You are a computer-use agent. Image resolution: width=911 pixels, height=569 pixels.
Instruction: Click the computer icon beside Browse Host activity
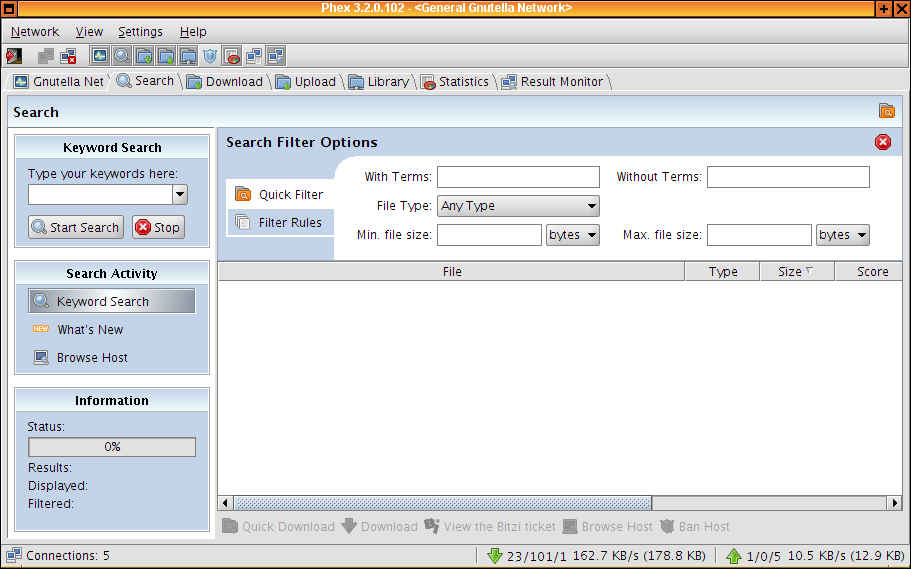pos(41,357)
